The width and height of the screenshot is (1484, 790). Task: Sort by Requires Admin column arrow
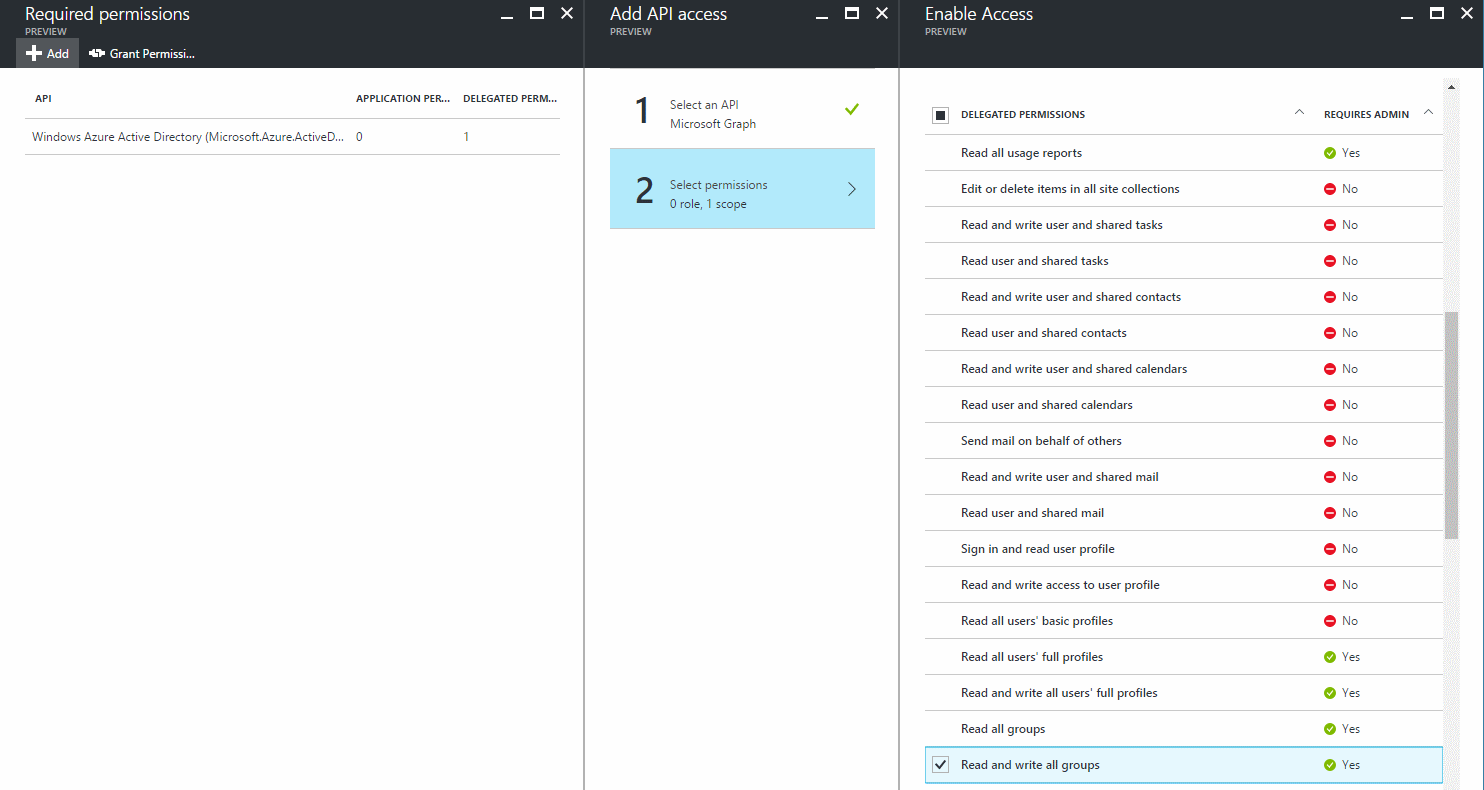pyautogui.click(x=1428, y=113)
